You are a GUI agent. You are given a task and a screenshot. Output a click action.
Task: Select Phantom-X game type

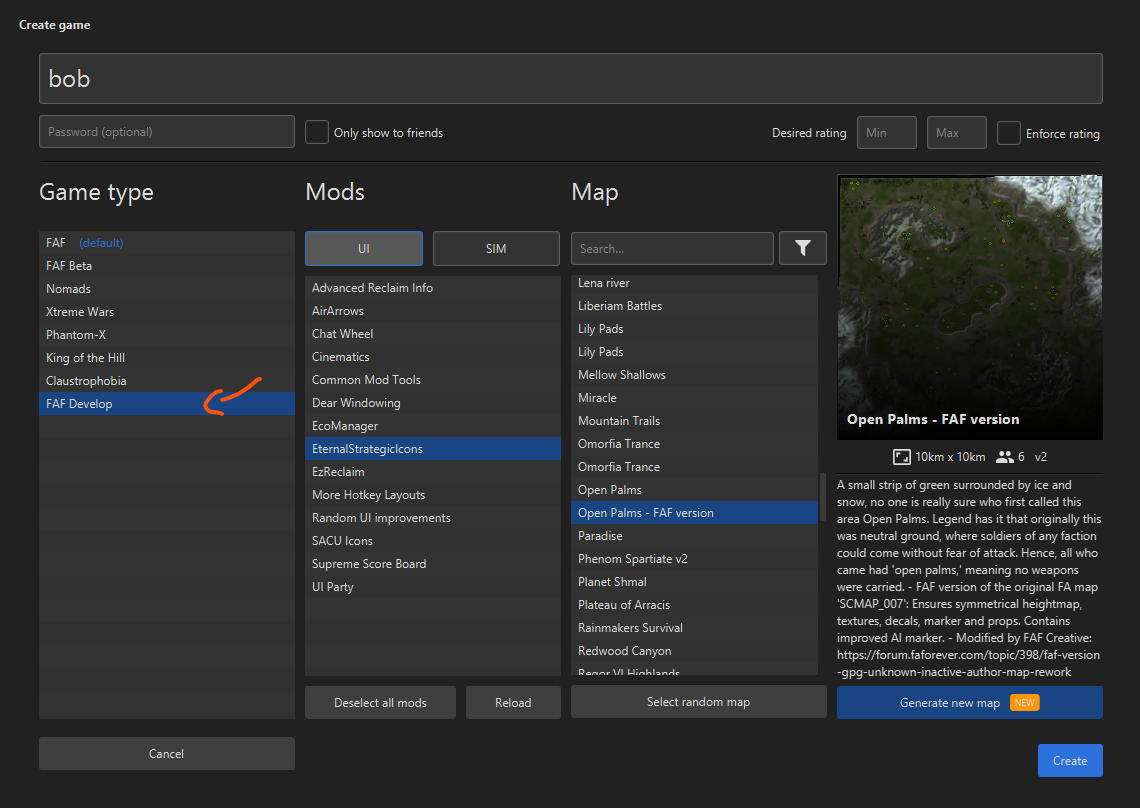tap(166, 335)
